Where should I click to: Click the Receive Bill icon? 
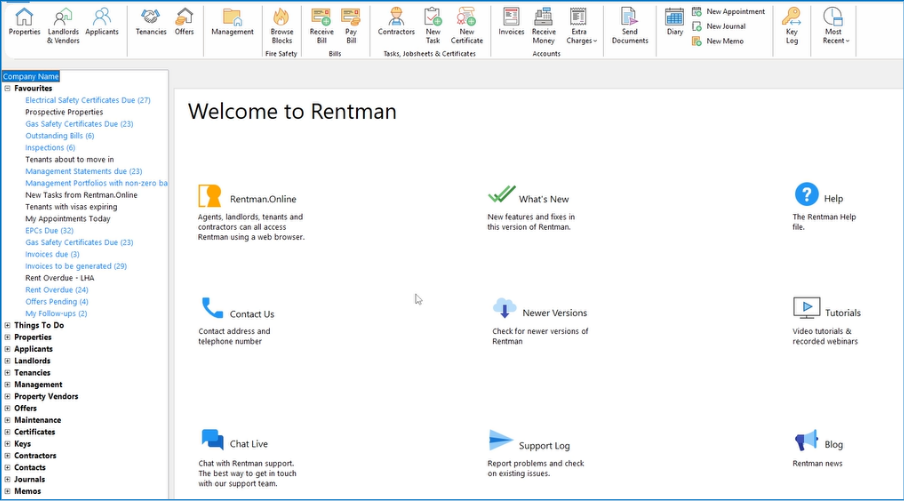tap(321, 26)
